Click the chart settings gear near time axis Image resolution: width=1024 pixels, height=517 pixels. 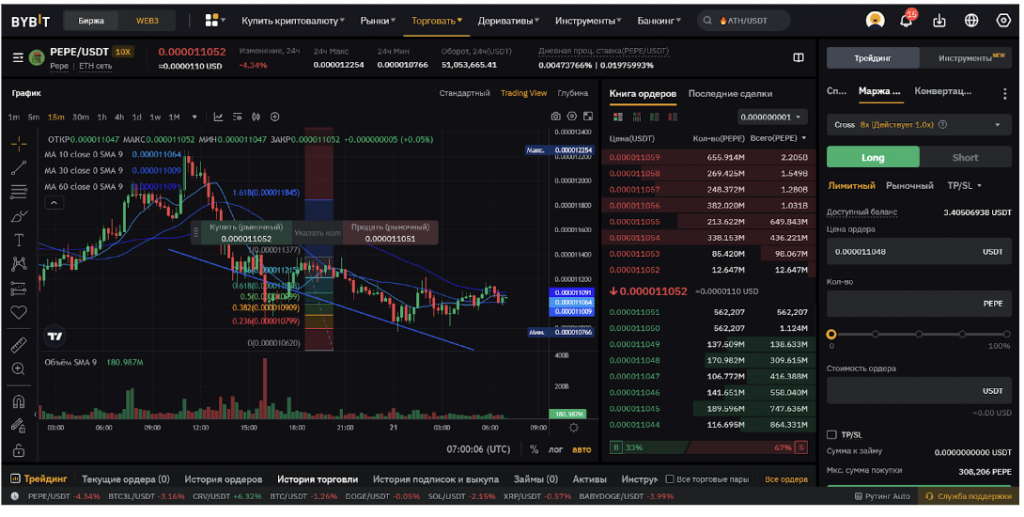coord(573,428)
